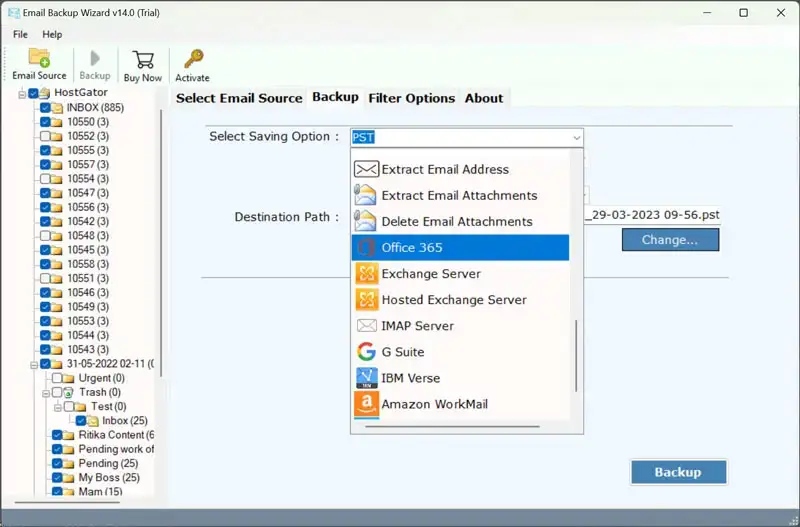Select Exchange Server list entry text

[431, 274]
